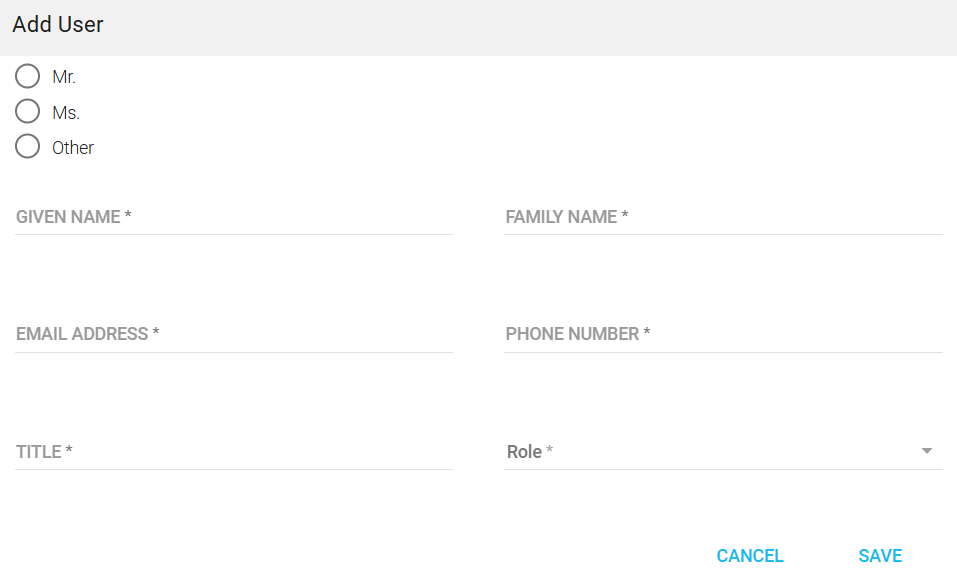The image size is (957, 576).
Task: Click into the Family Name field
Action: (x=723, y=217)
